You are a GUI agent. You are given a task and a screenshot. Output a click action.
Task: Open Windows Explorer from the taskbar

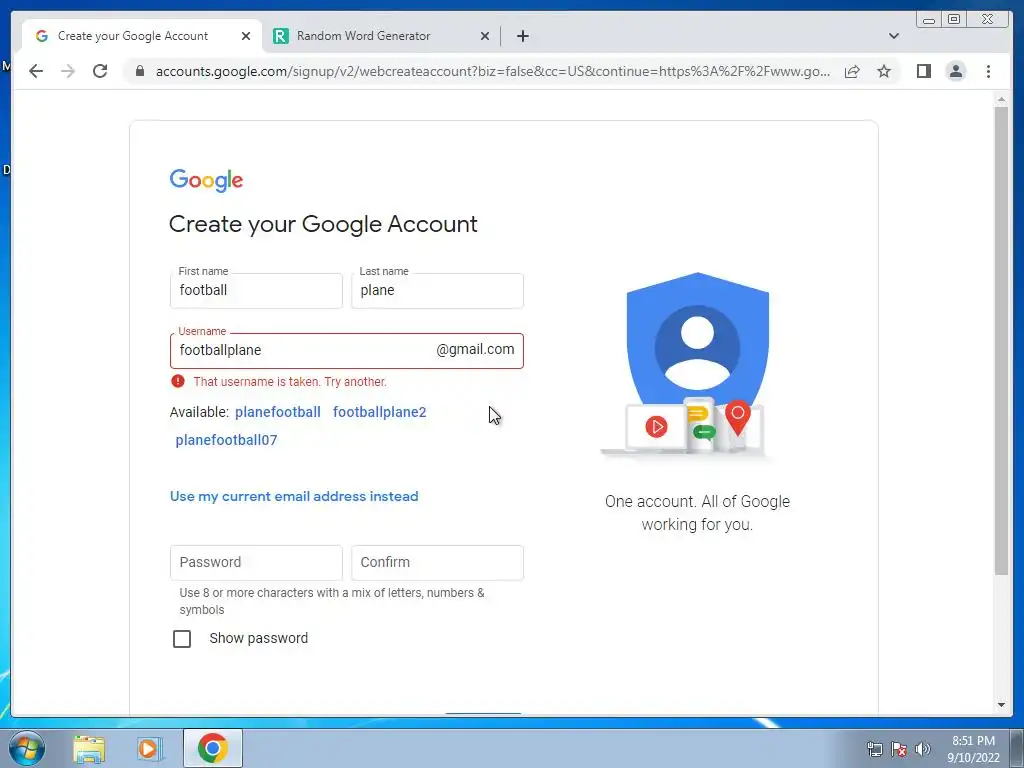(89, 748)
